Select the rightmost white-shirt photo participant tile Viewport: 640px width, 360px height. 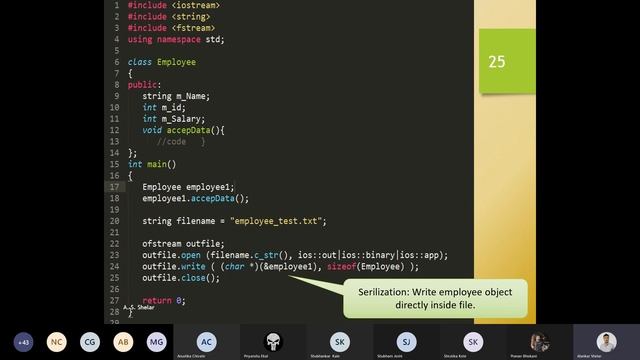point(607,342)
